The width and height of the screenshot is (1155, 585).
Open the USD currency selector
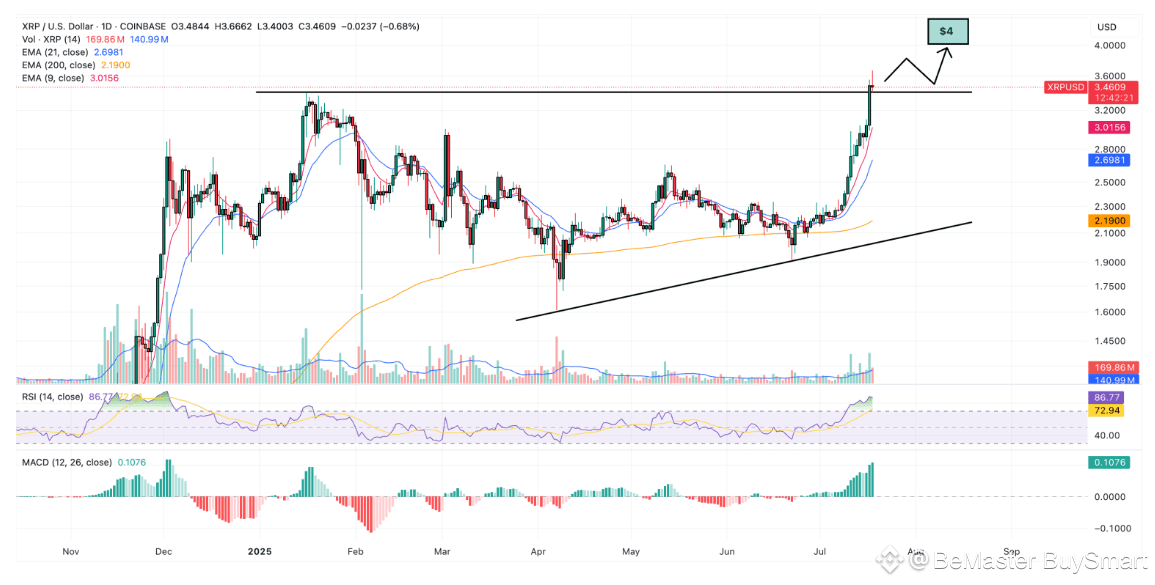click(1106, 27)
